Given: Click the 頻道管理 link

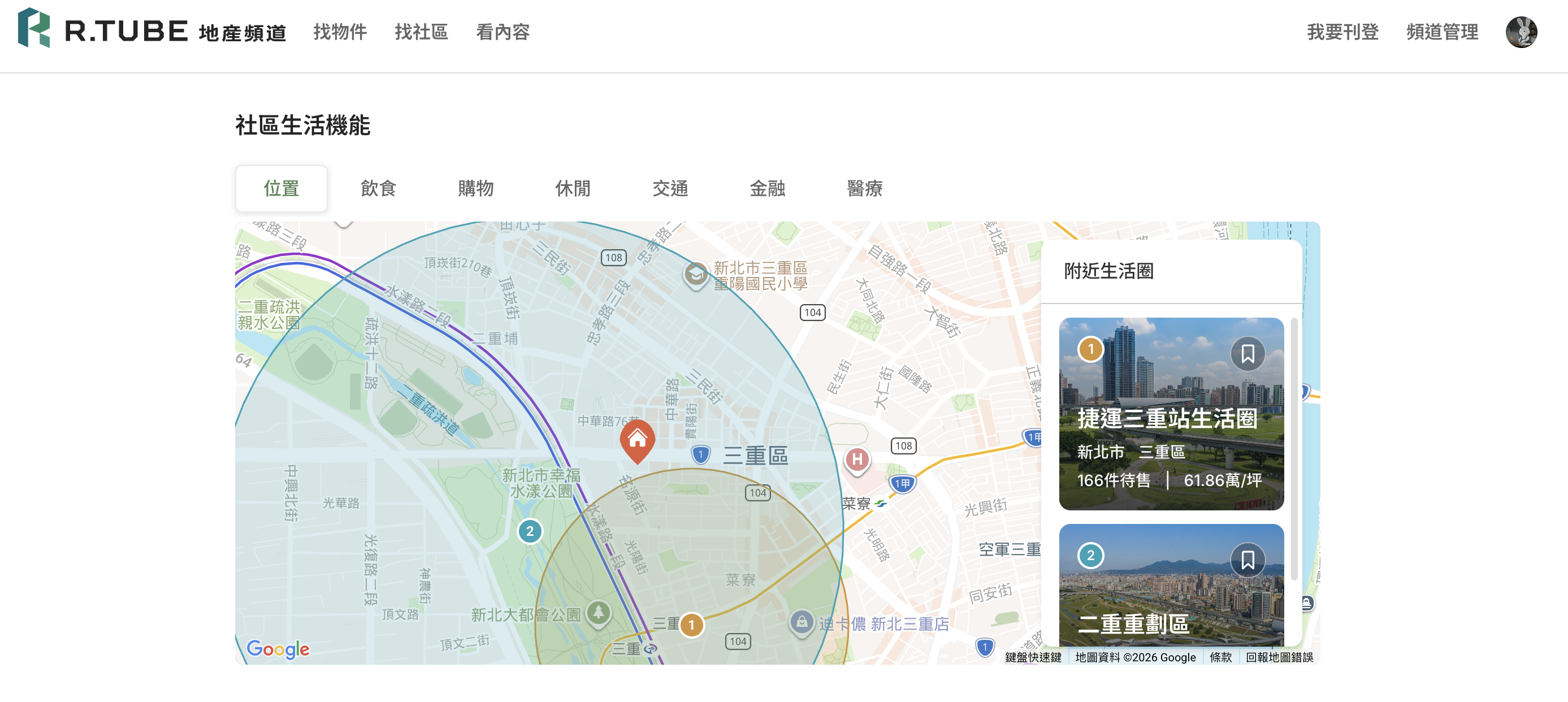Looking at the screenshot, I should pyautogui.click(x=1442, y=32).
